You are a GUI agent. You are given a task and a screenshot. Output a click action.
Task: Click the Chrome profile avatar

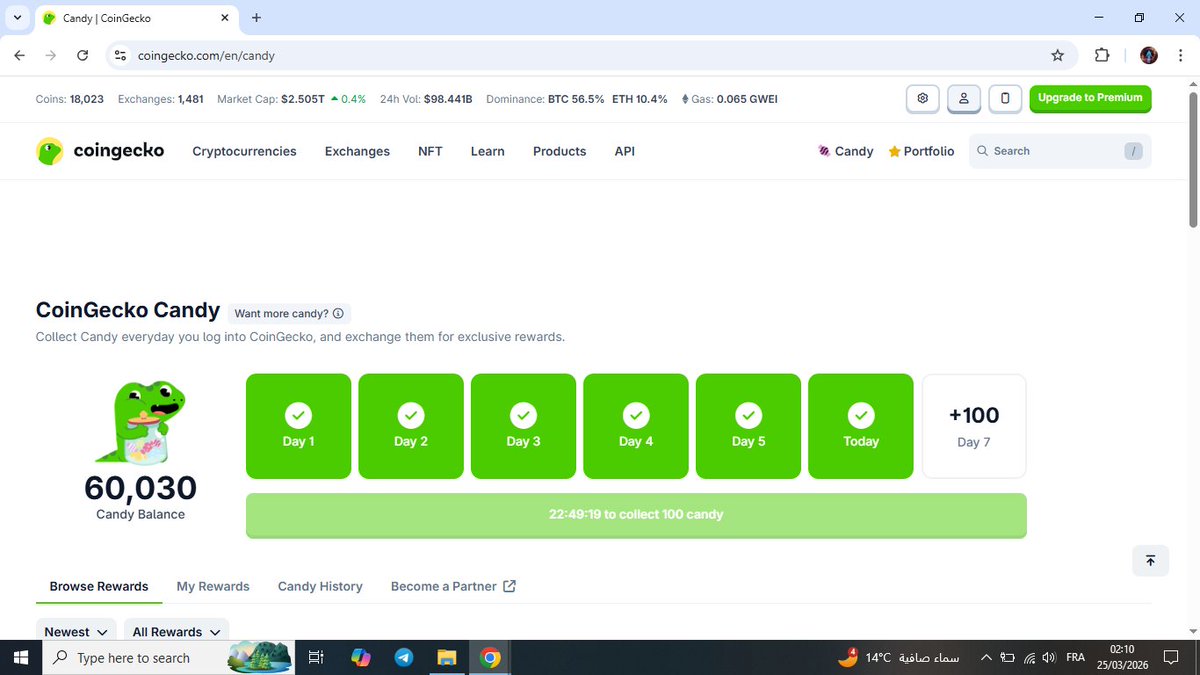[x=1149, y=56]
